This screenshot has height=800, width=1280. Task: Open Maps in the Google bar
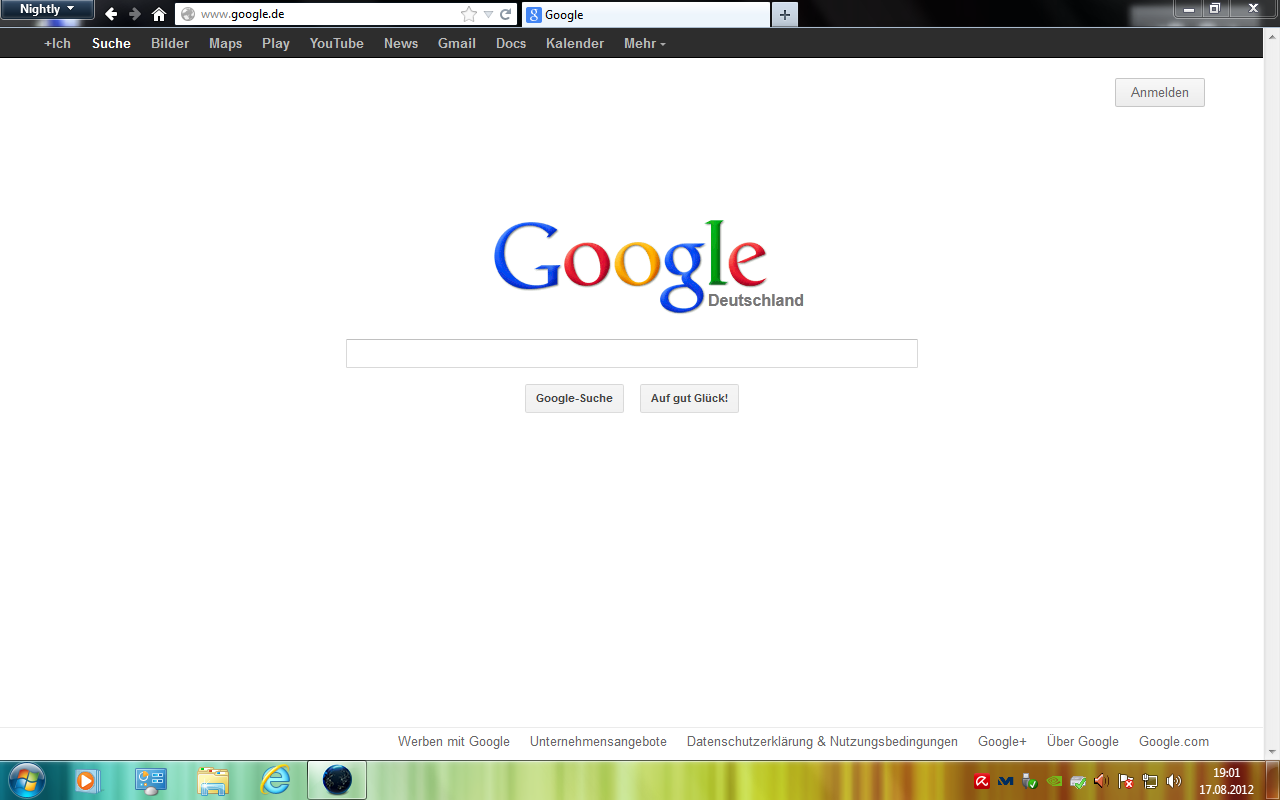[x=225, y=43]
